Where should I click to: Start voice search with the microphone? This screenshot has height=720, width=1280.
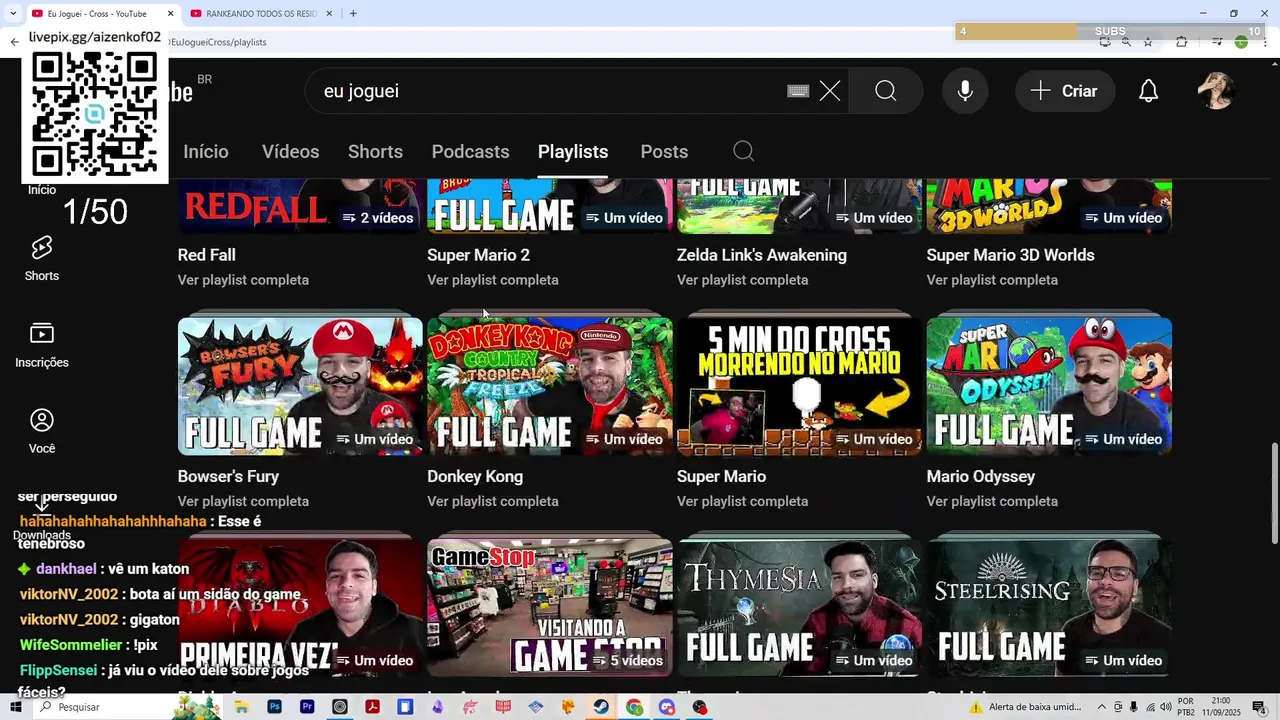click(x=965, y=91)
